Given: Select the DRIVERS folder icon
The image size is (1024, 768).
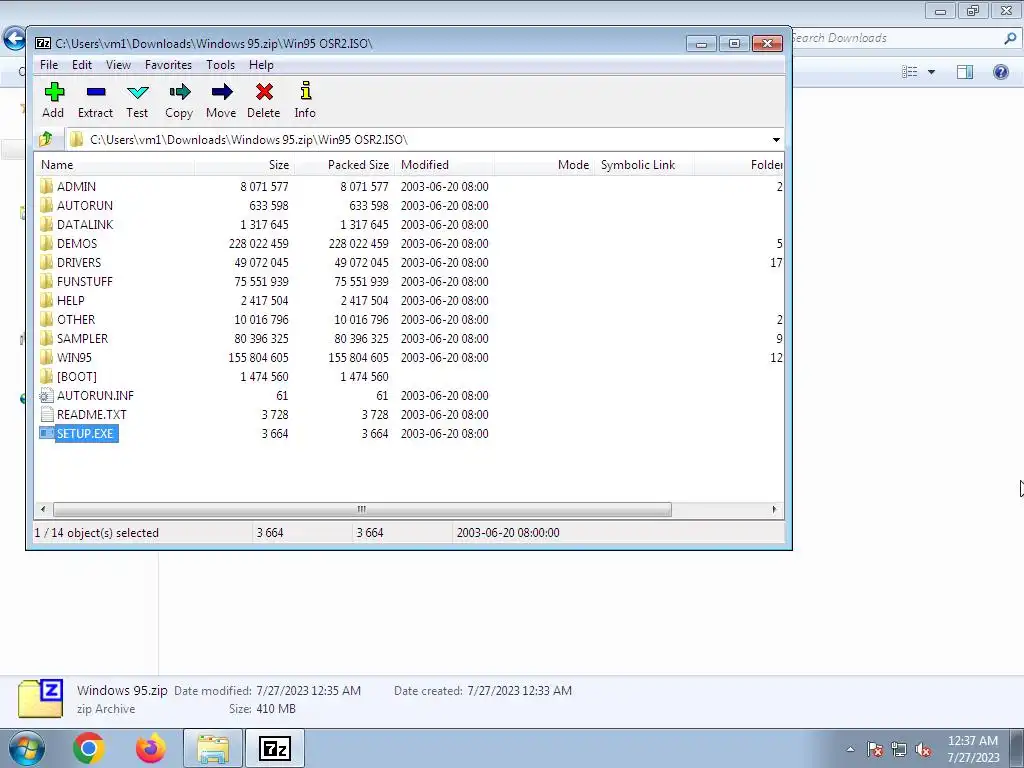Looking at the screenshot, I should tap(46, 263).
